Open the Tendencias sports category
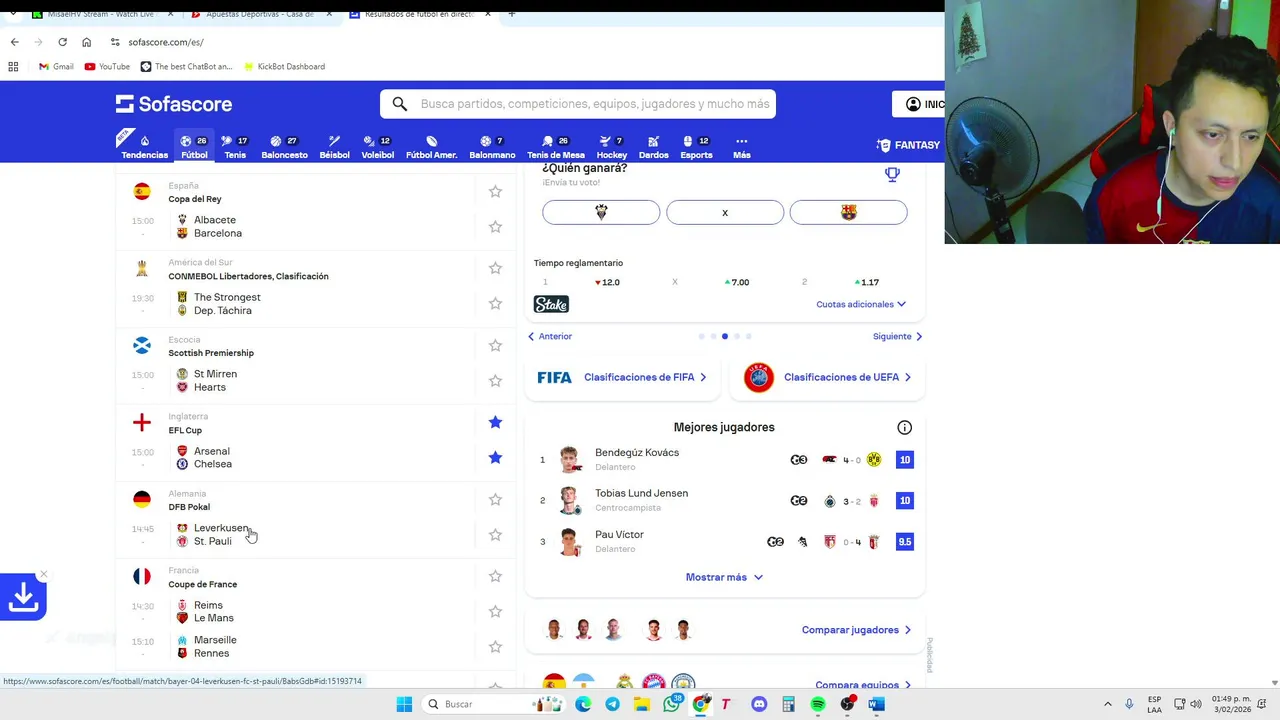 click(145, 147)
